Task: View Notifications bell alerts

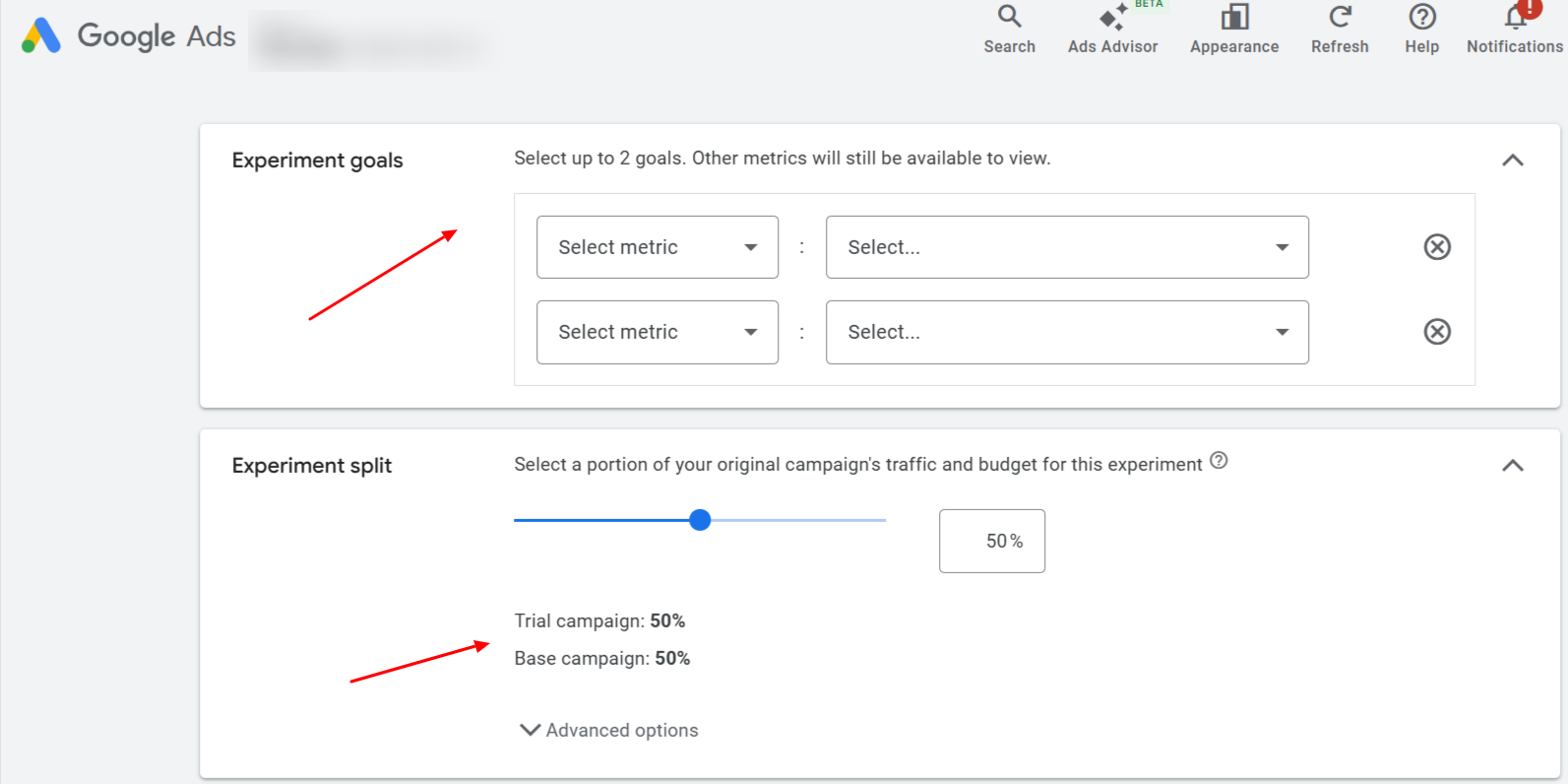Action: (x=1514, y=29)
